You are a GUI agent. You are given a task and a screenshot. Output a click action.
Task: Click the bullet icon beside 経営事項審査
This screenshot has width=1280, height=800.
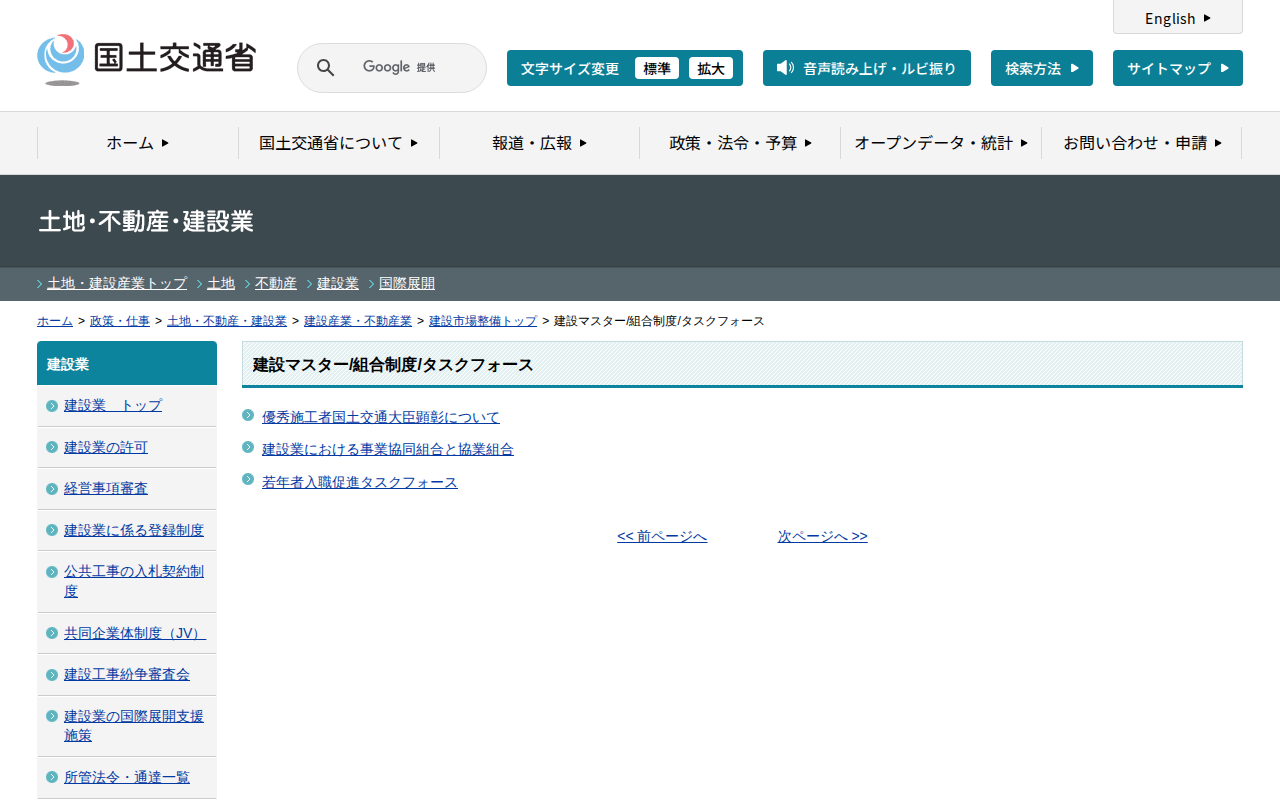click(52, 489)
